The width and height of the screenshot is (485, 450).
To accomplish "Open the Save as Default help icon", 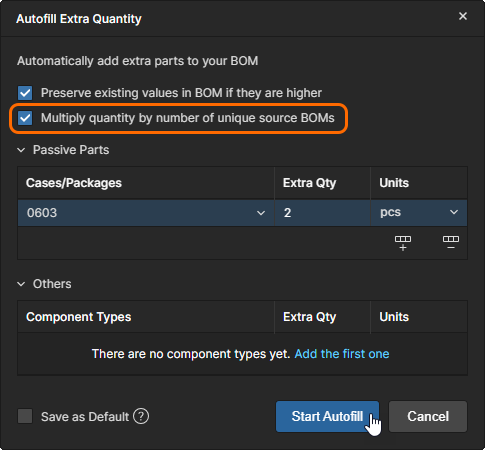I will [141, 416].
